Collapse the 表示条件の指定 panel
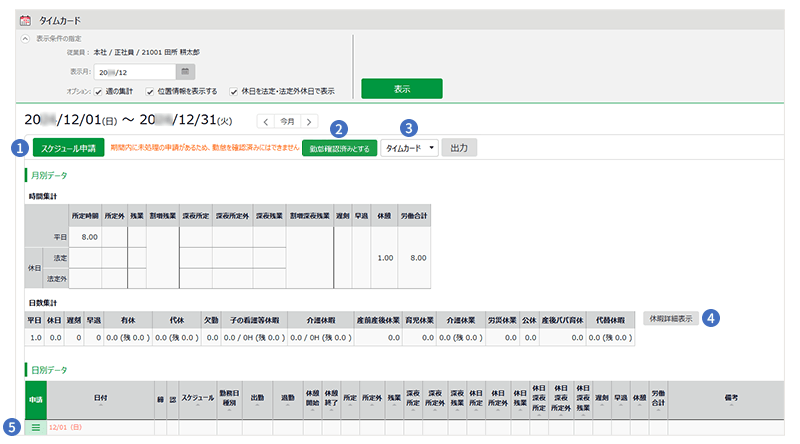This screenshot has height=444, width=800. [25, 39]
